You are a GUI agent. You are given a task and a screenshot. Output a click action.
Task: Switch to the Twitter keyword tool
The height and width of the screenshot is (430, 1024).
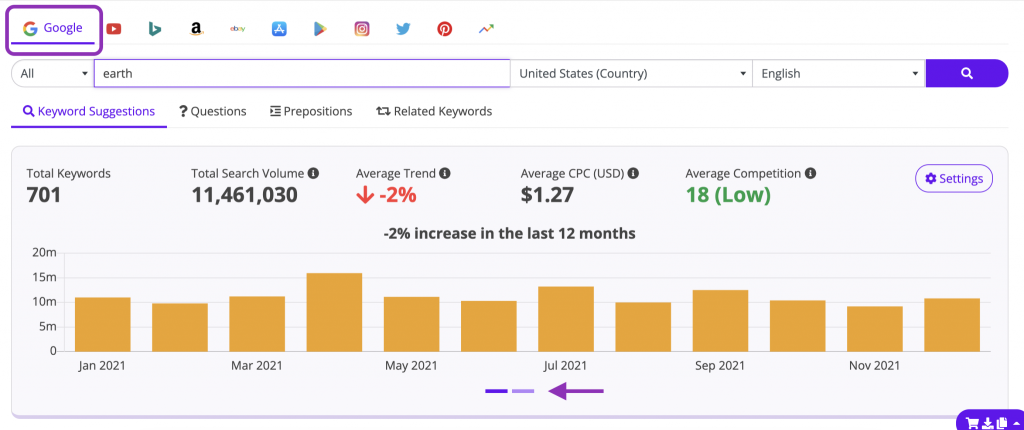coord(403,29)
